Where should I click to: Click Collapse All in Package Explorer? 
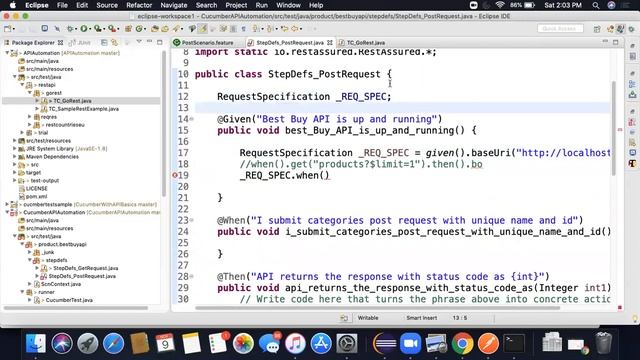tap(104, 42)
